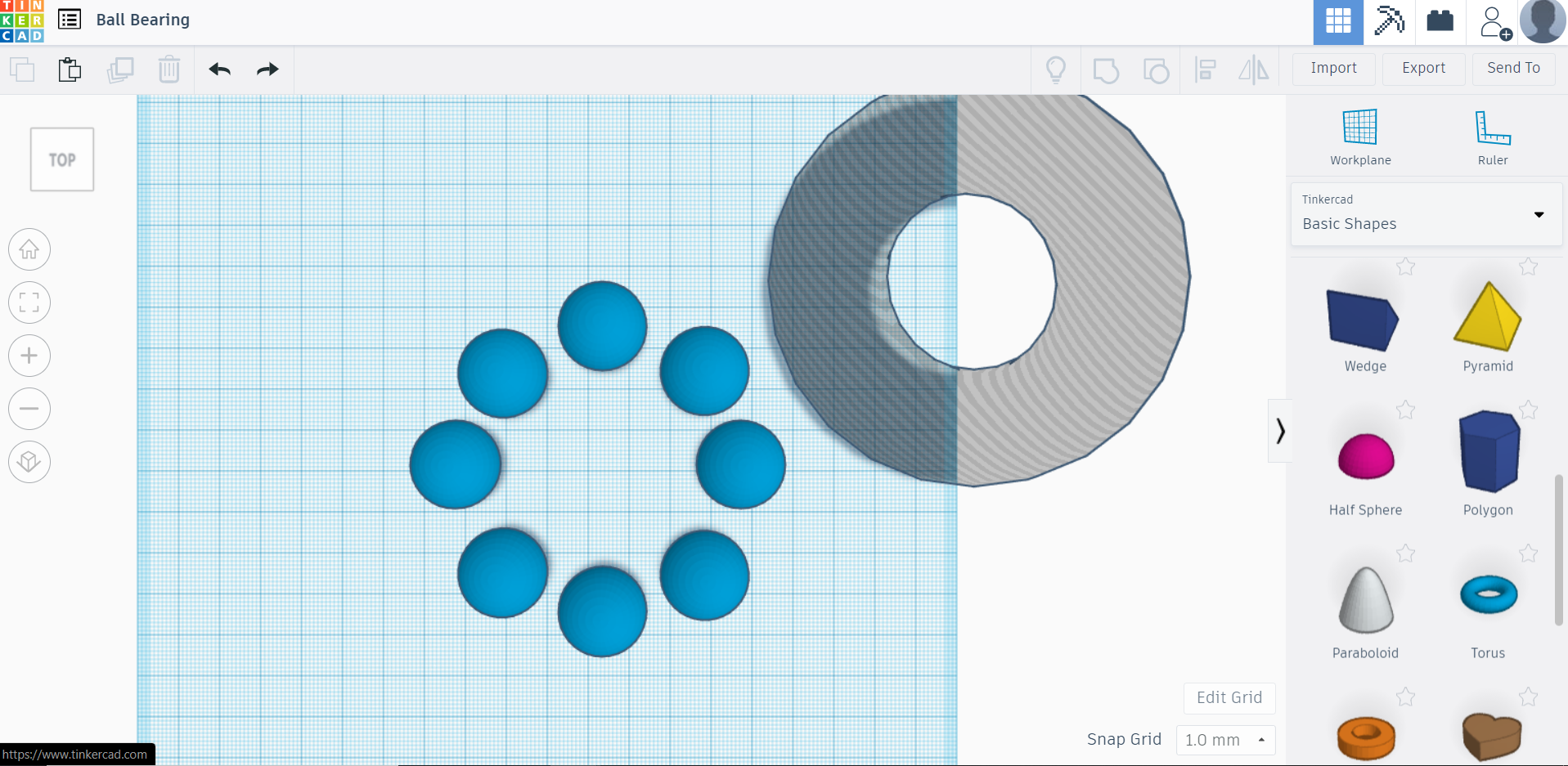The image size is (1568, 766).
Task: Click the Fit all in view icon
Action: (x=29, y=302)
